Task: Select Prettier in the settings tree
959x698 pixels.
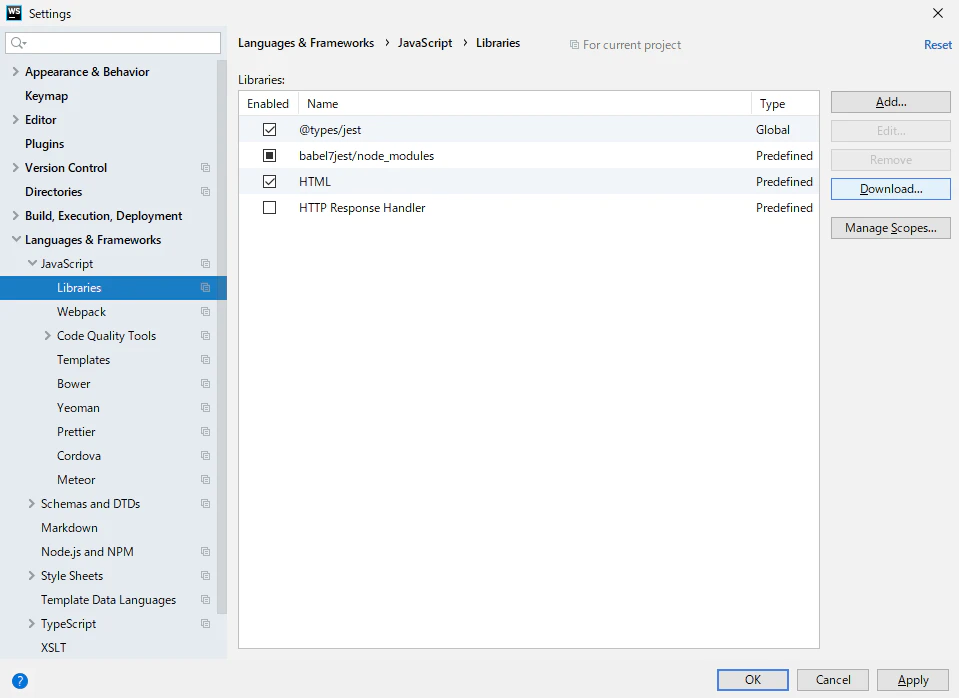Action: [76, 432]
